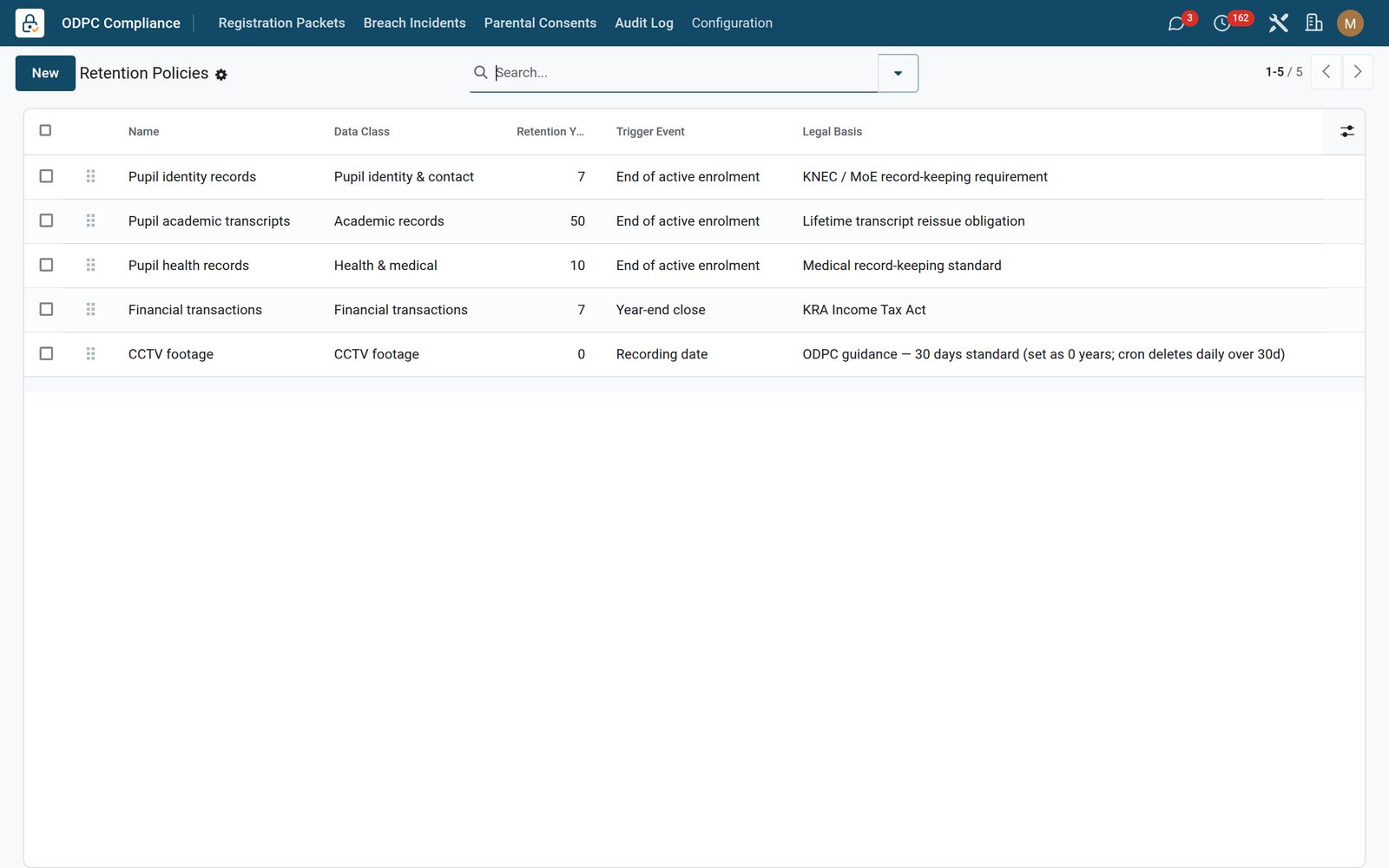Image resolution: width=1389 pixels, height=868 pixels.
Task: Open the conversations messages icon
Action: tap(1176, 23)
